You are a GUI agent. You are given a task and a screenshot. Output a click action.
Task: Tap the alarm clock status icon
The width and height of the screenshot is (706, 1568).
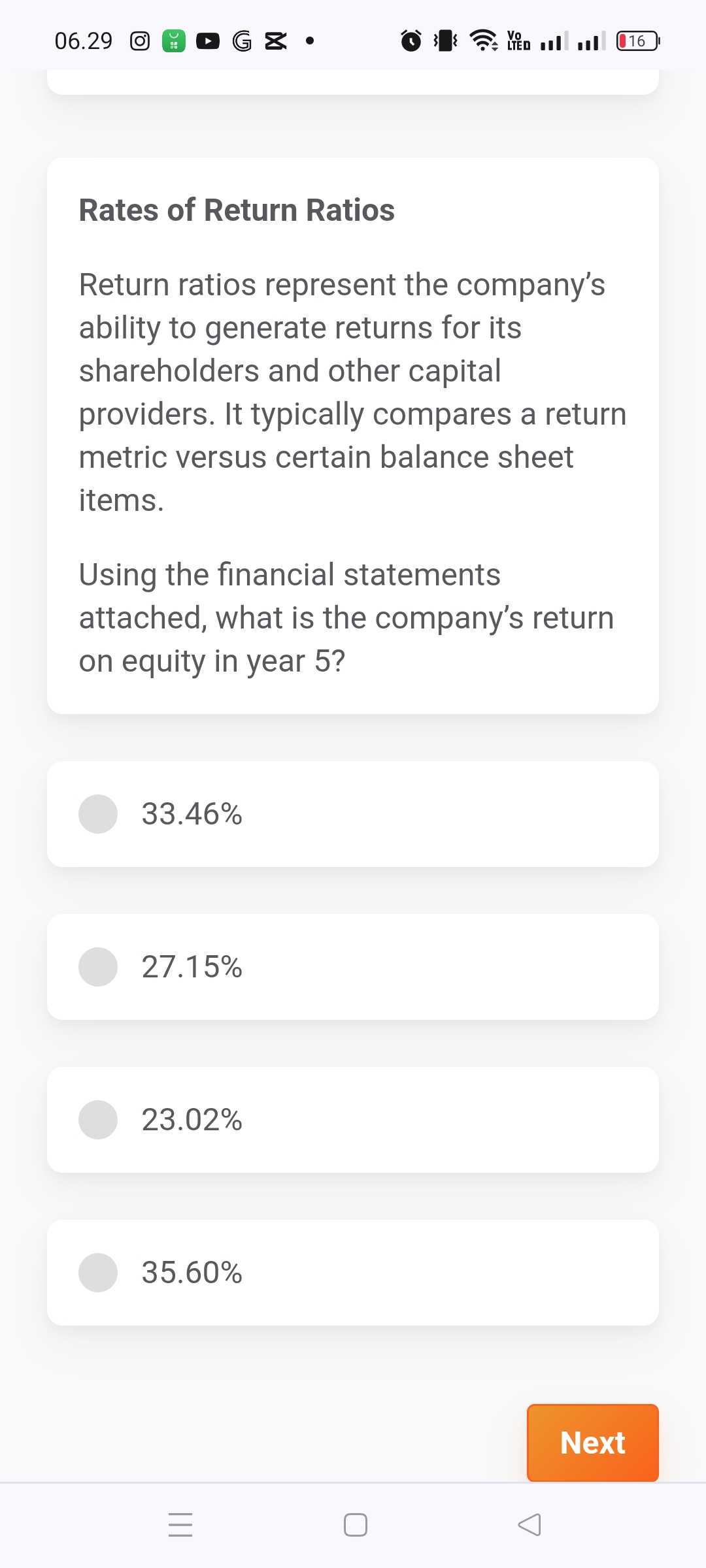pos(411,41)
